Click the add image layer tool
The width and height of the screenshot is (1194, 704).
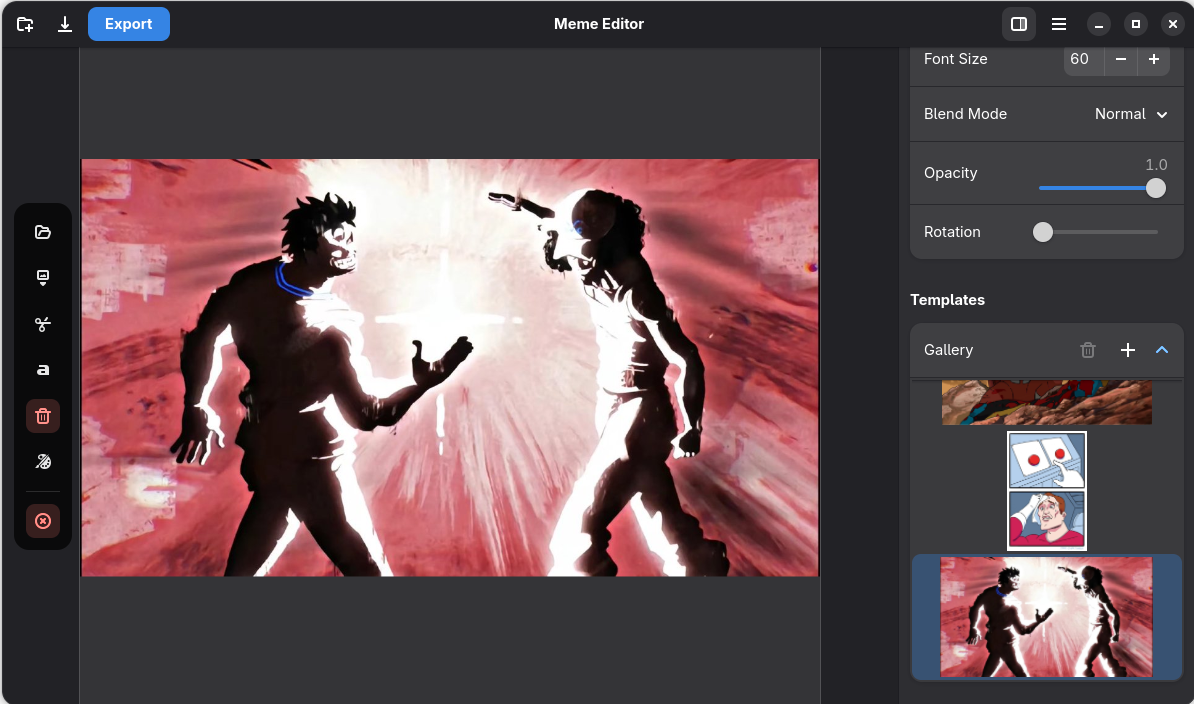(43, 278)
